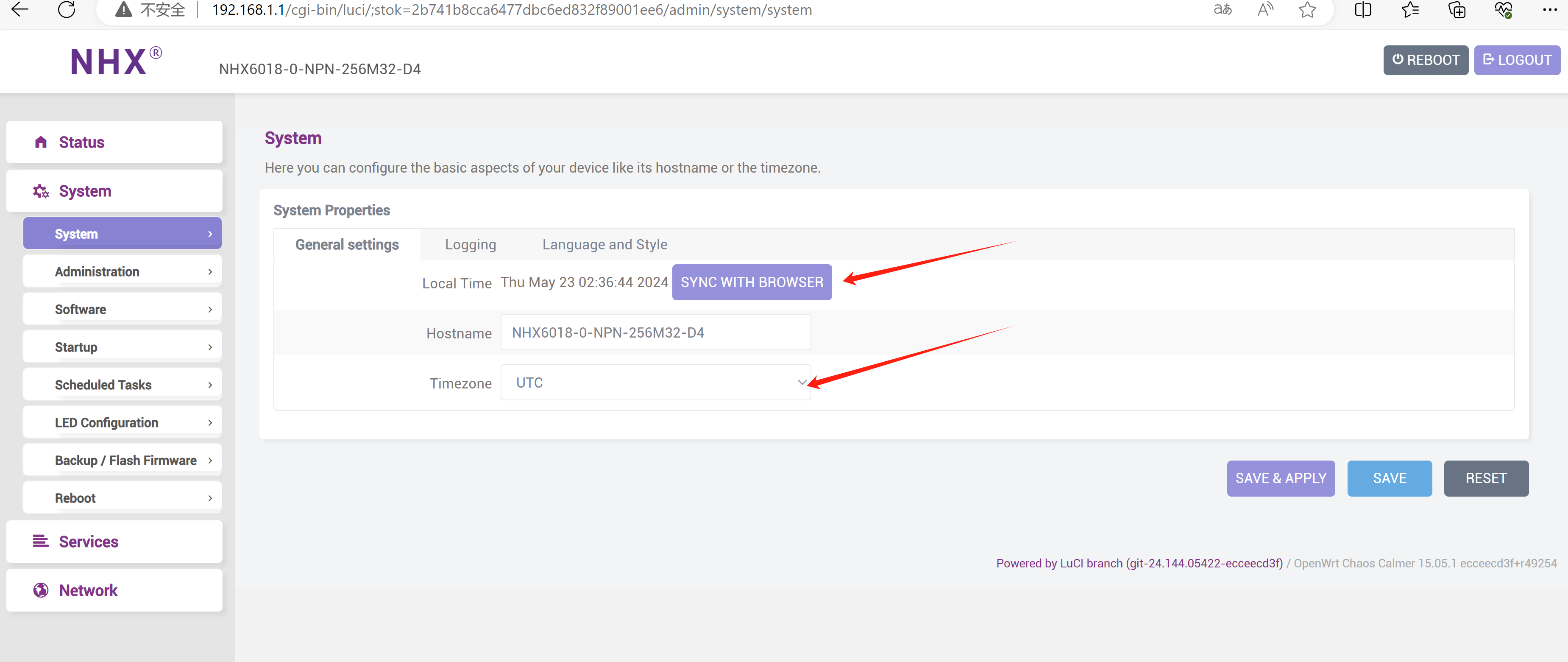1568x662 pixels.
Task: Expand the Services sidebar section
Action: [114, 542]
